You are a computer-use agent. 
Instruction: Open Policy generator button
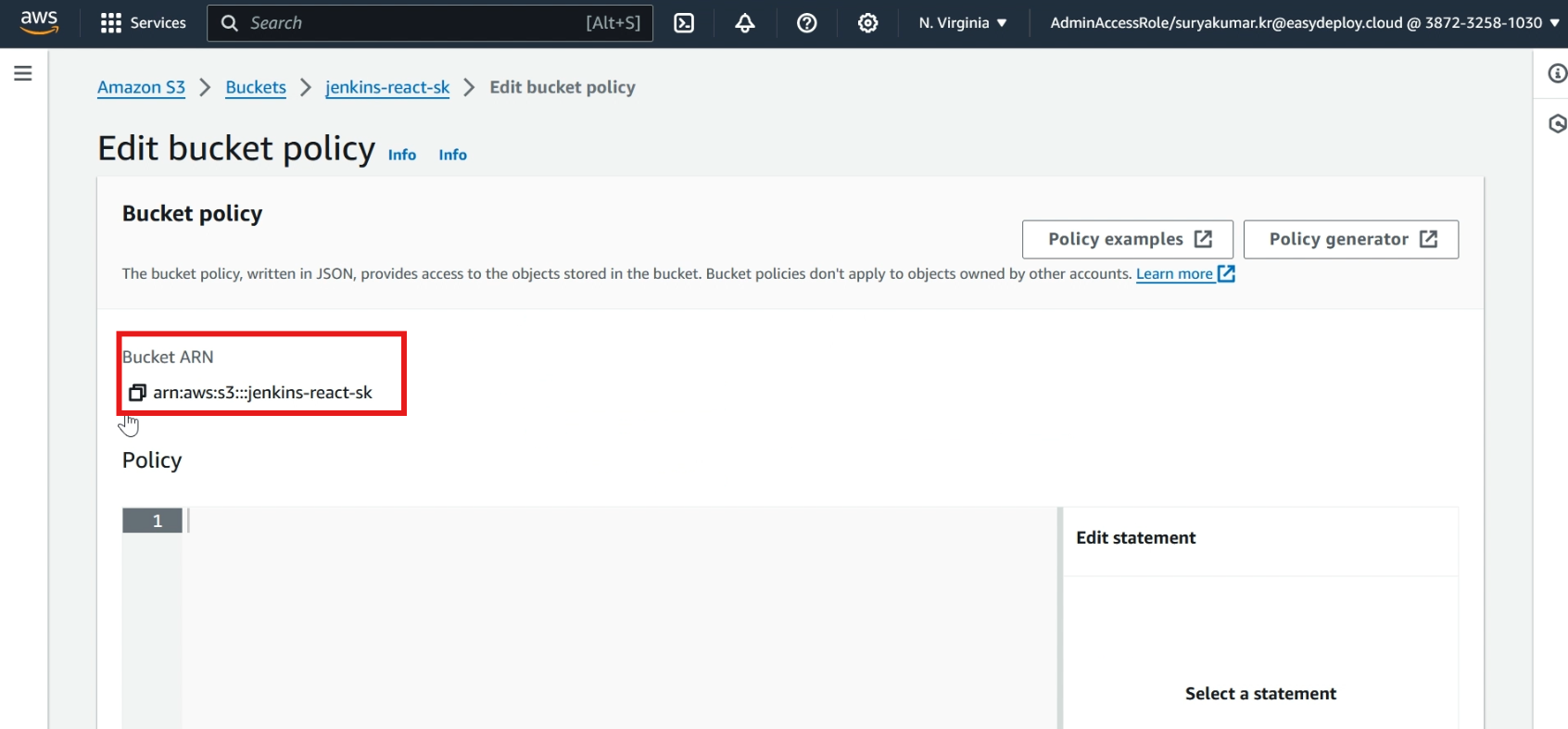point(1351,239)
